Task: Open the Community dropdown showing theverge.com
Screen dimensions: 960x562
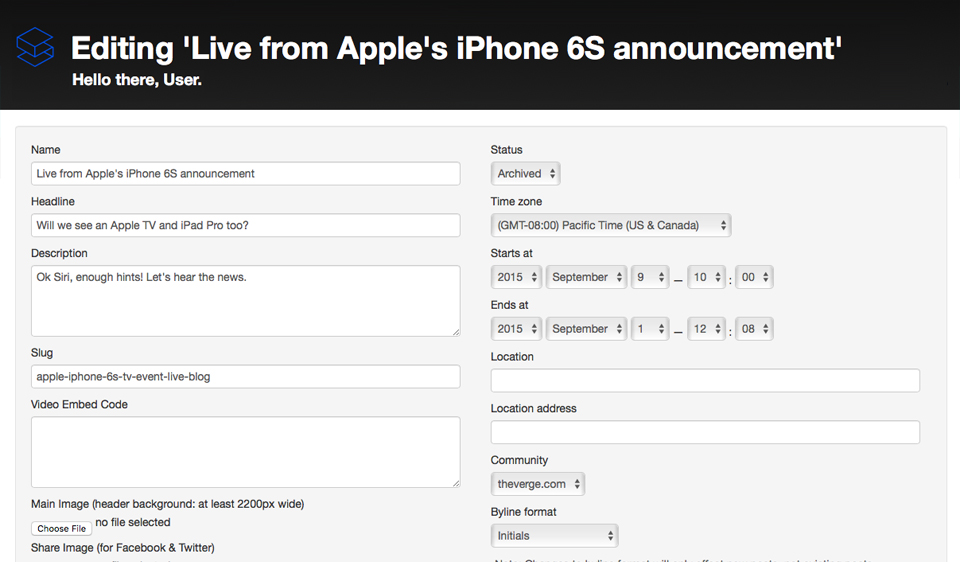Action: click(x=537, y=484)
